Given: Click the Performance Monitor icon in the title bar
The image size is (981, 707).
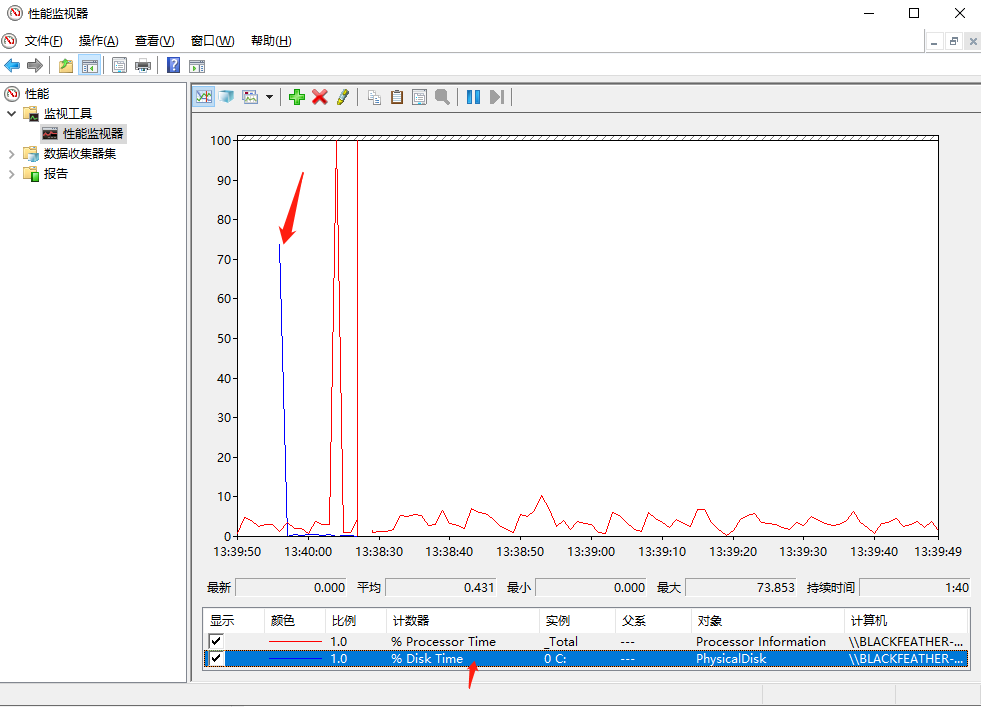Looking at the screenshot, I should [14, 13].
